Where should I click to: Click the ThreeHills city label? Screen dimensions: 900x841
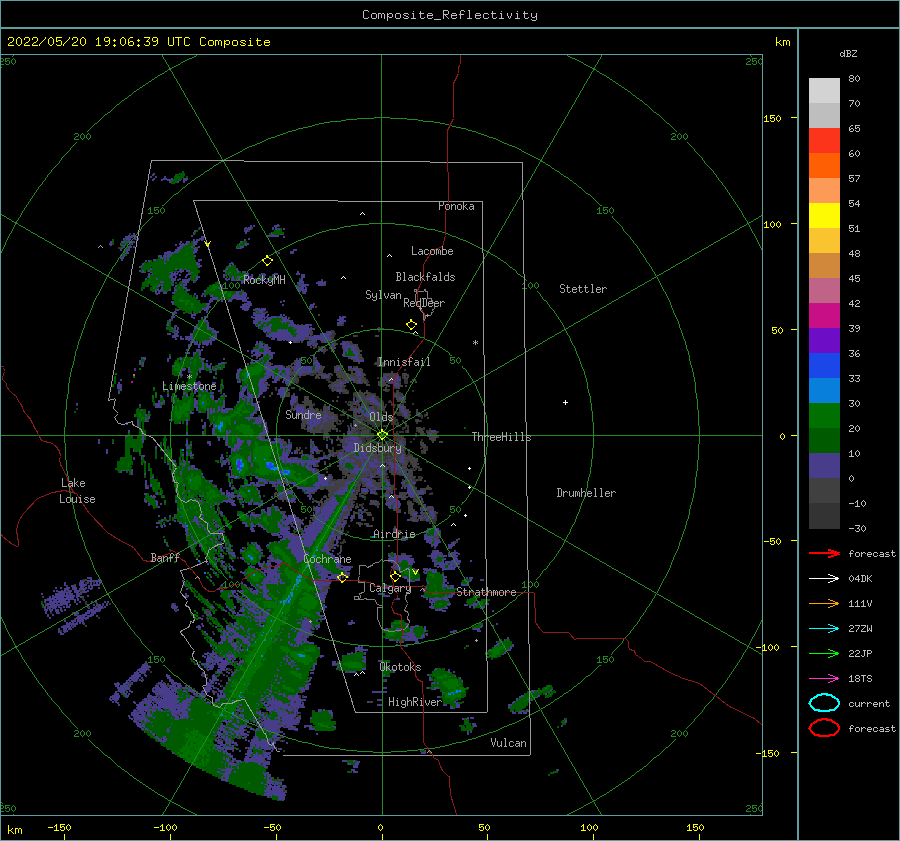[x=502, y=437]
